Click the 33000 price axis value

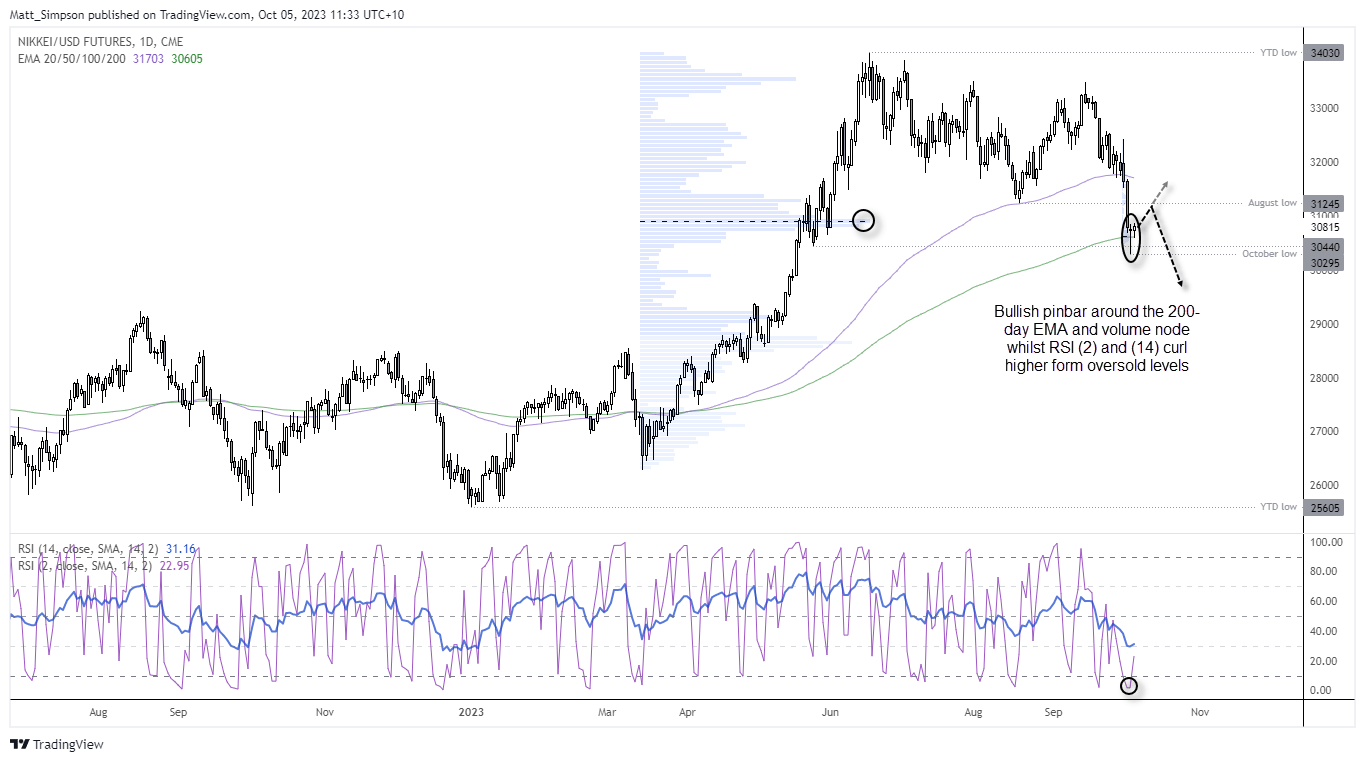point(1325,108)
